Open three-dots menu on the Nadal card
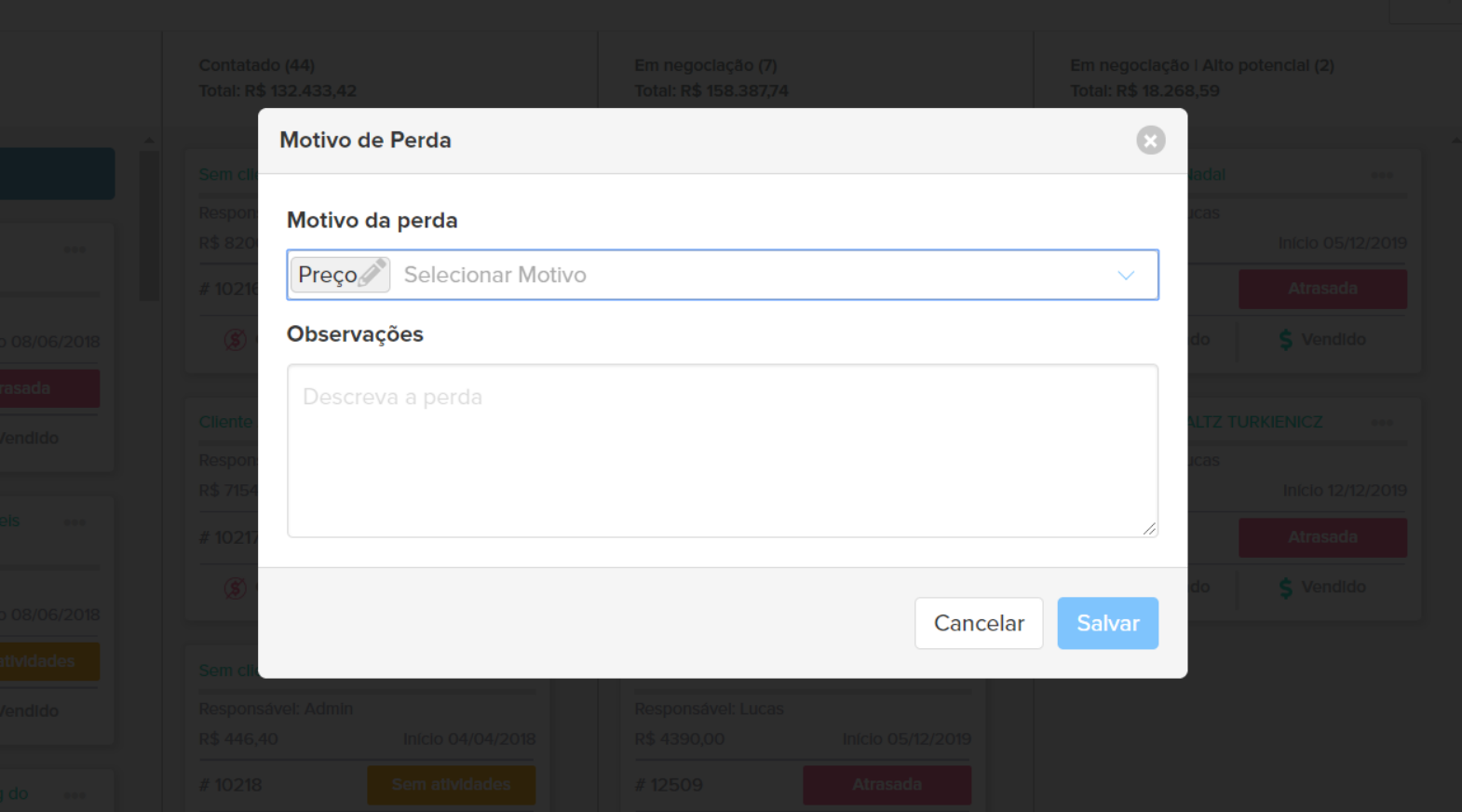This screenshot has height=812, width=1462. pyautogui.click(x=1382, y=175)
